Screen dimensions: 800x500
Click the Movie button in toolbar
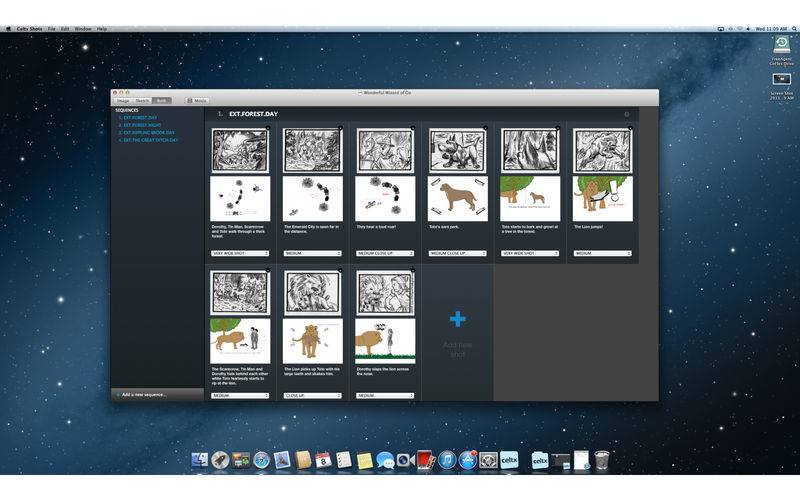[x=197, y=101]
